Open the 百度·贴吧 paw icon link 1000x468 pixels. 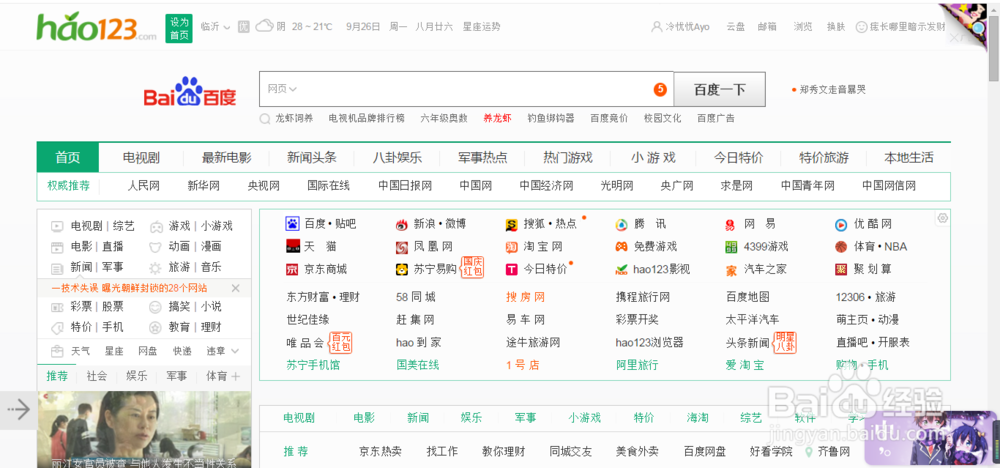tap(292, 224)
